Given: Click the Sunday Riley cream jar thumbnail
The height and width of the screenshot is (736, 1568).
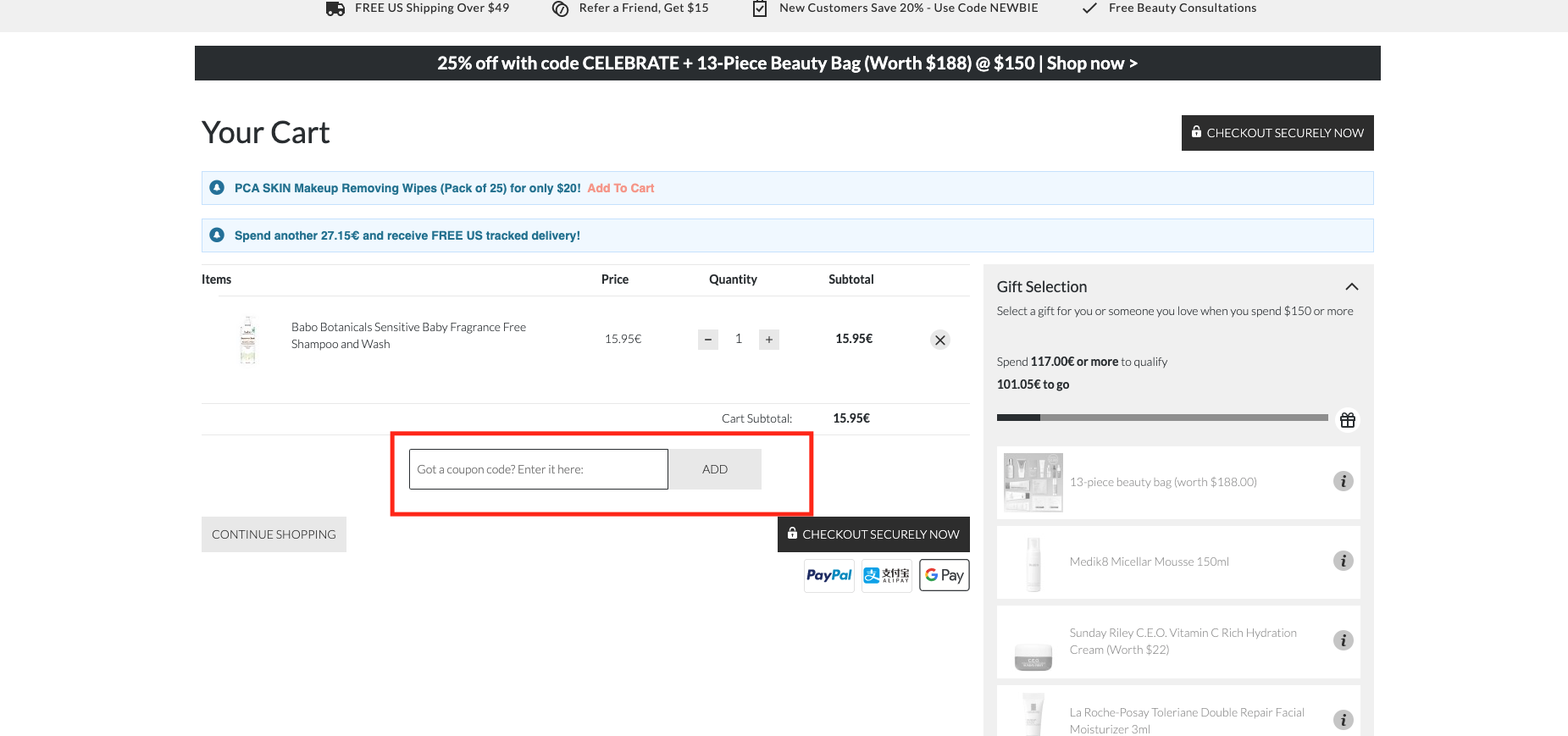Looking at the screenshot, I should [1033, 656].
